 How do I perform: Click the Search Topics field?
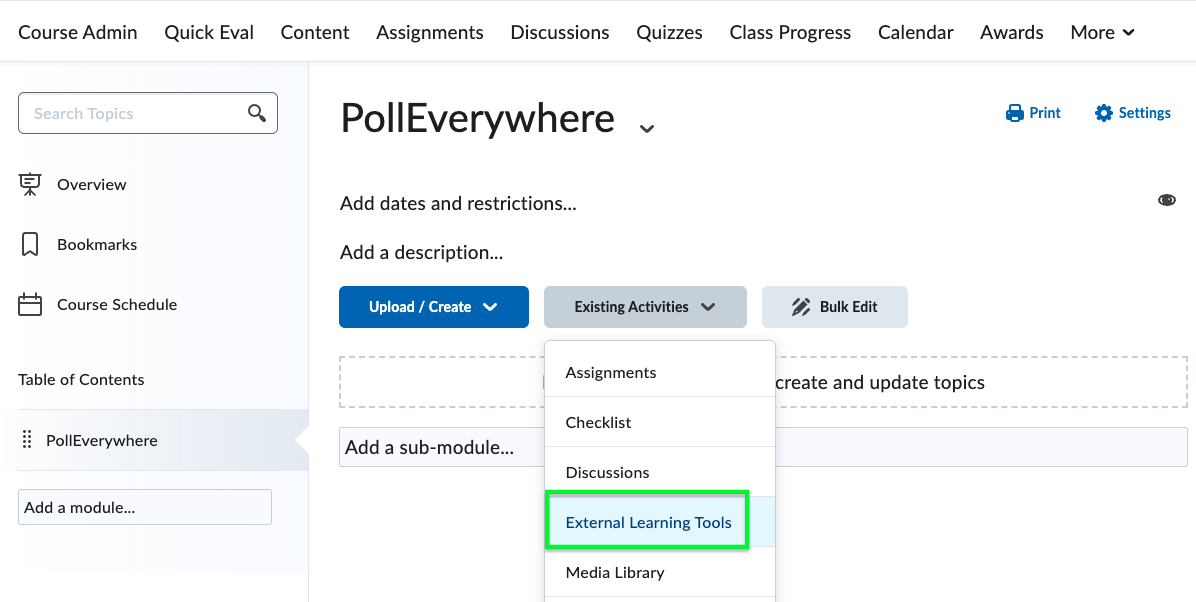click(148, 113)
